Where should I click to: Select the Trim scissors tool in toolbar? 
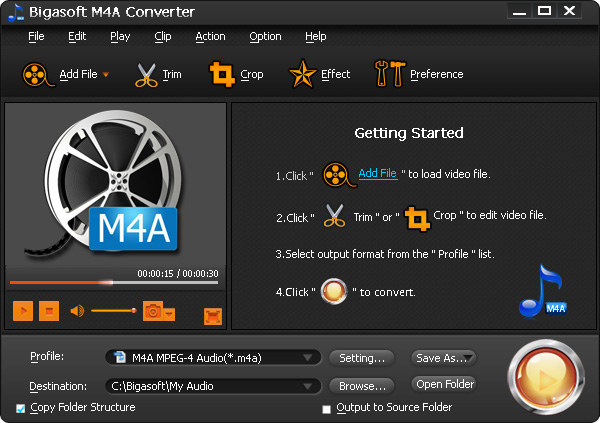tap(146, 75)
